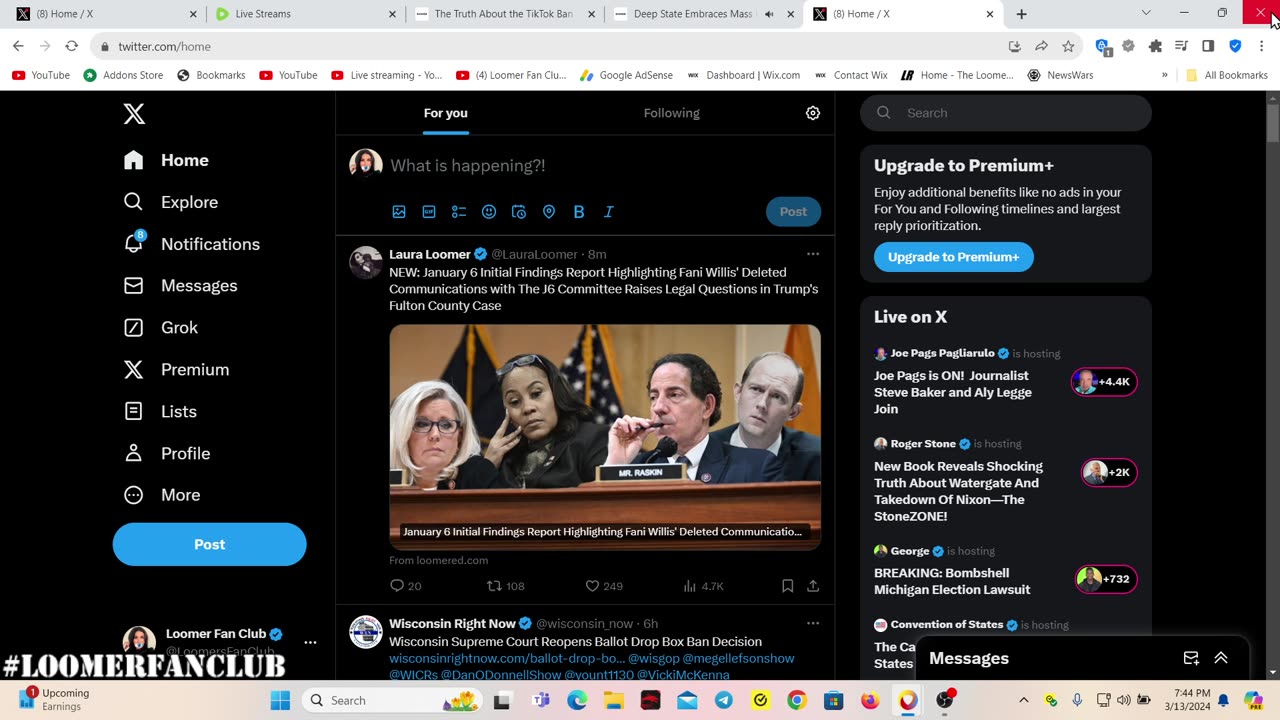Open NewsWars bookmark

[1060, 75]
